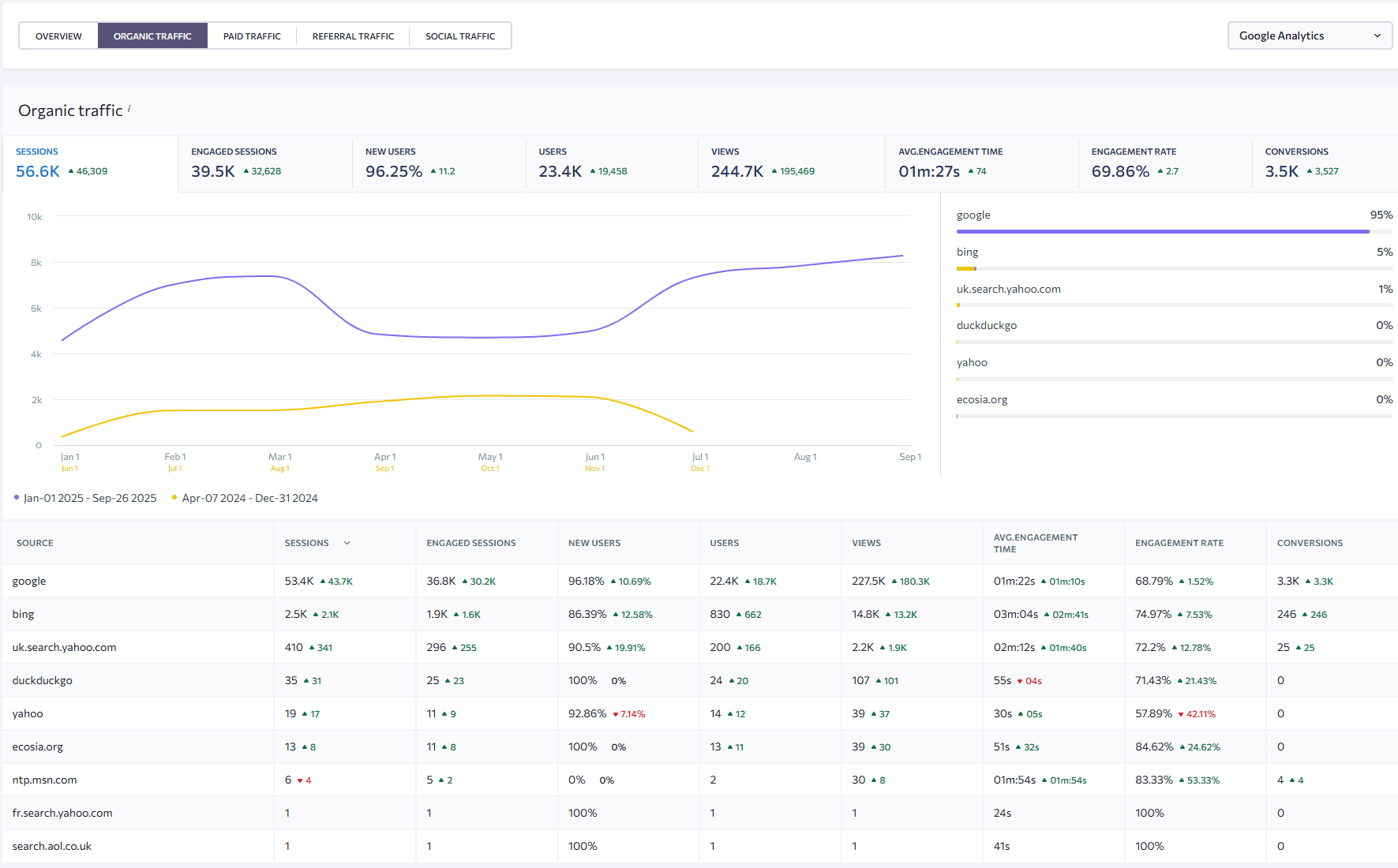Click the search.aol.co.uk table row

coord(699,846)
